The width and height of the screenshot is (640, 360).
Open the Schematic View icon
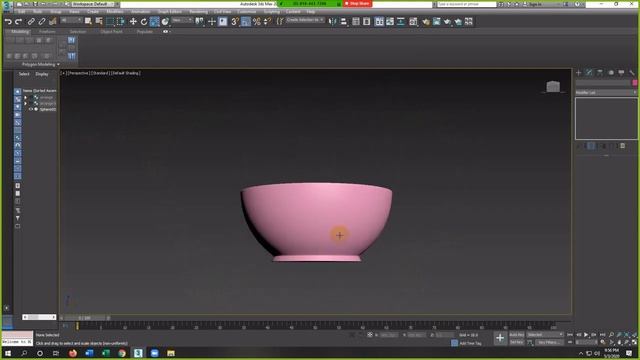(401, 22)
